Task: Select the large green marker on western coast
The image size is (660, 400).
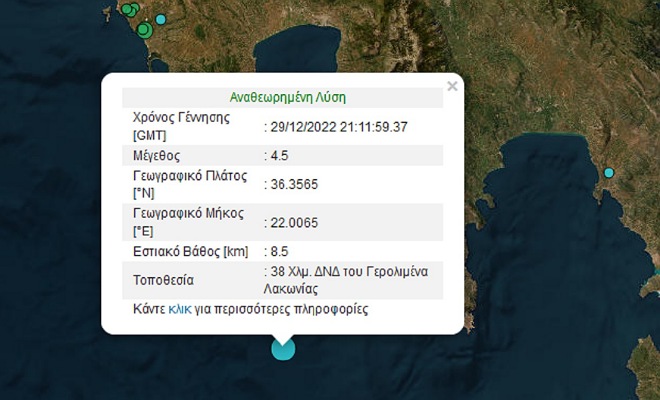Action: click(x=145, y=30)
